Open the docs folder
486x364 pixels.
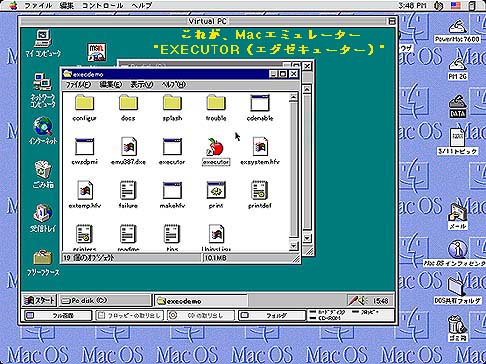(128, 102)
